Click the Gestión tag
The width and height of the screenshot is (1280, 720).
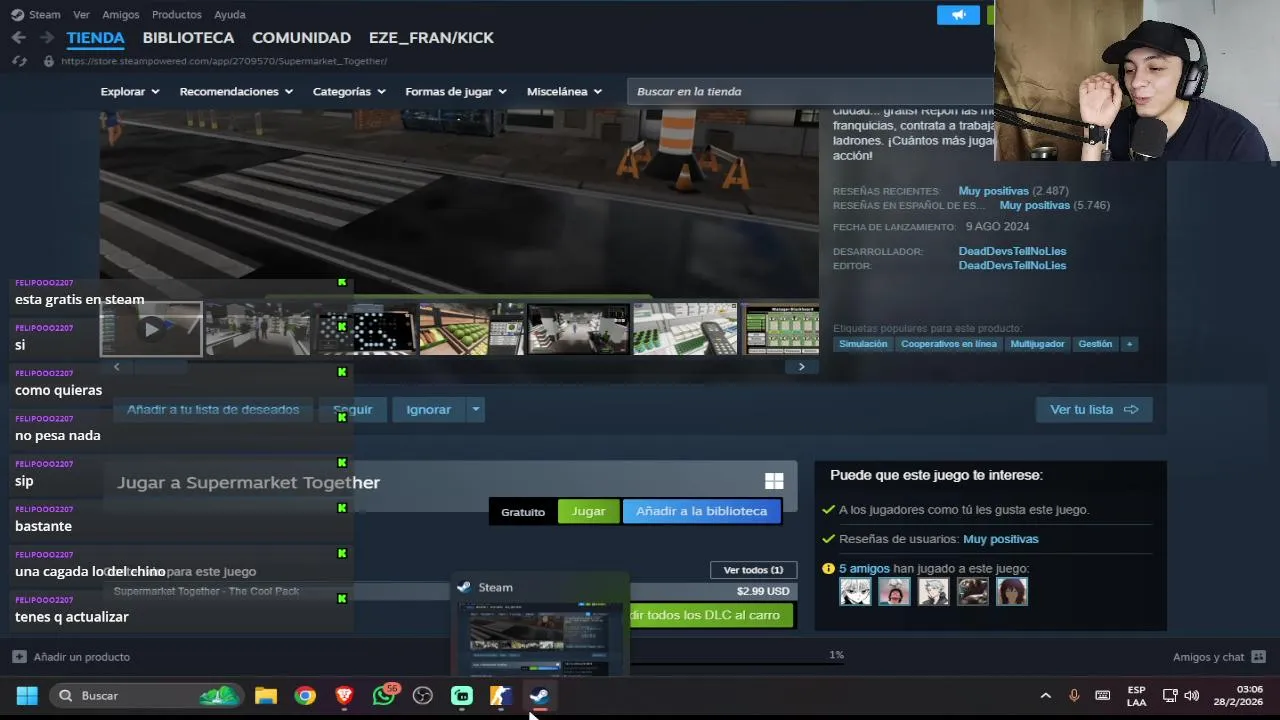(1095, 344)
